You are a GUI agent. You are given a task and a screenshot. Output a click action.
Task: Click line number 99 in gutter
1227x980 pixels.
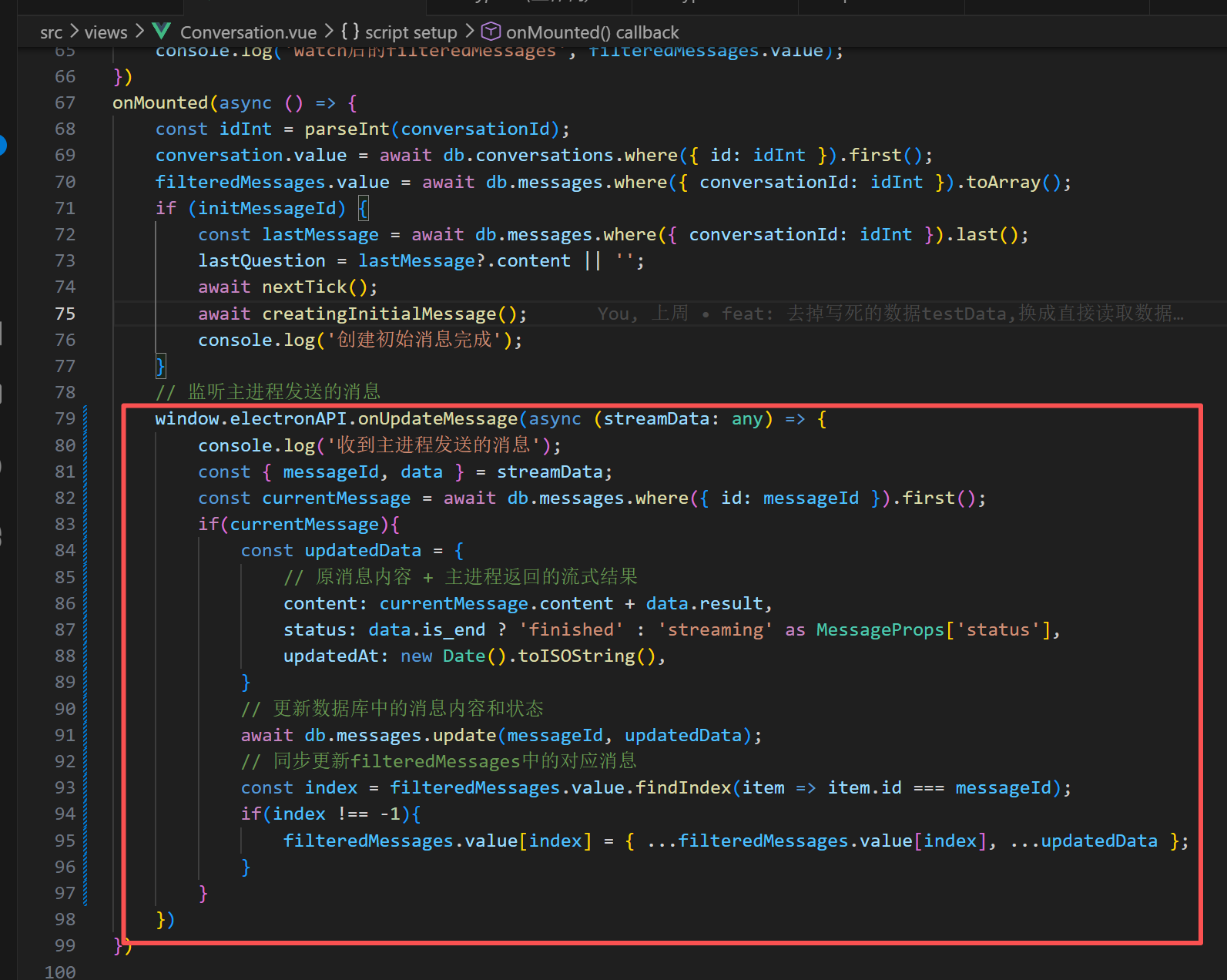[65, 945]
